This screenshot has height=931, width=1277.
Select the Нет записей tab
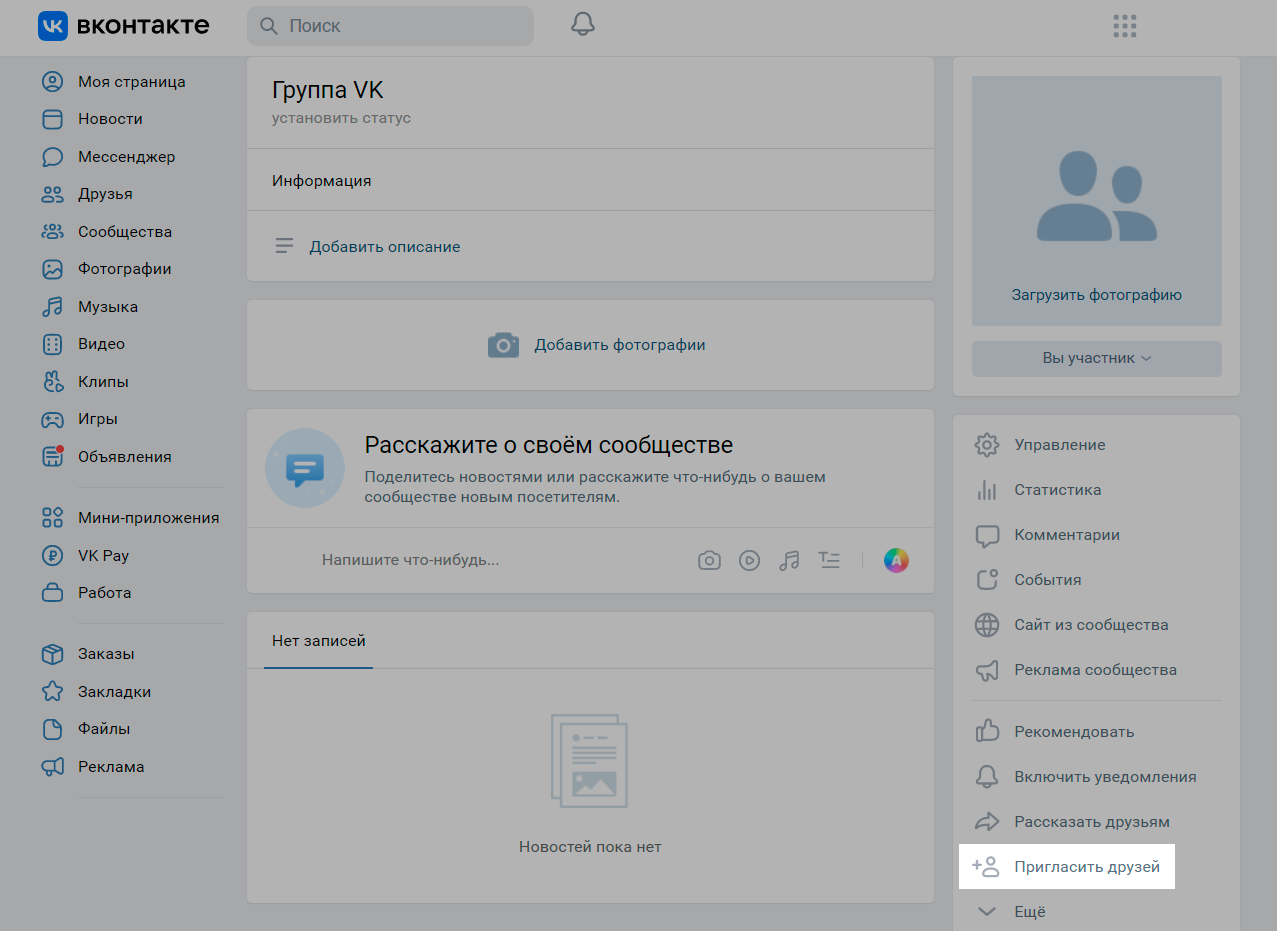(319, 641)
